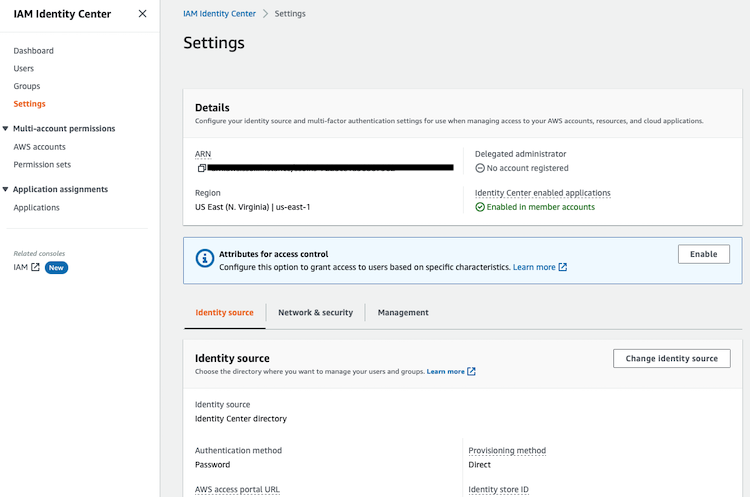Collapse the Application assignments section
Image resolution: width=750 pixels, height=497 pixels.
(x=5, y=189)
